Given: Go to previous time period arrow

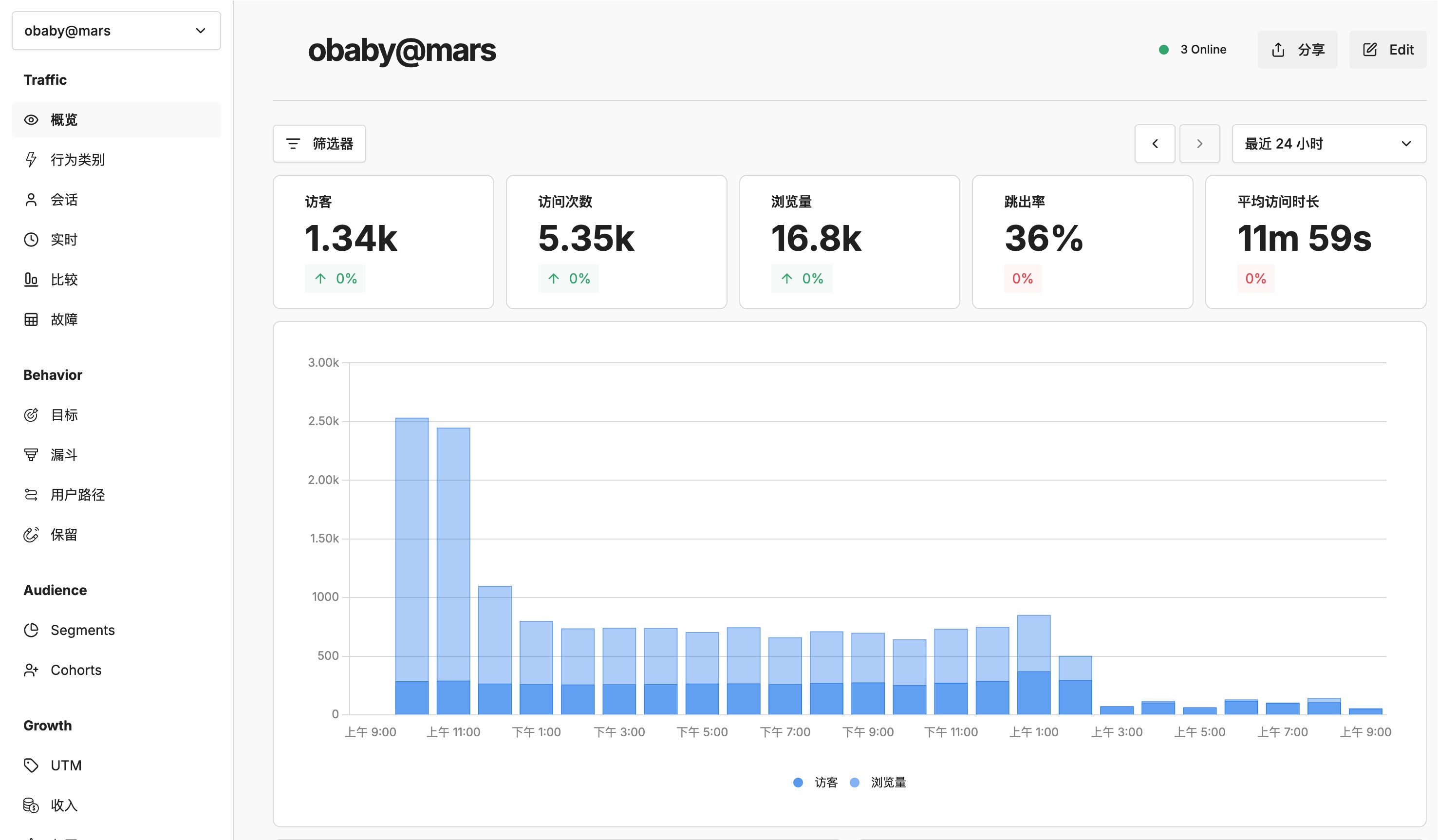Looking at the screenshot, I should pyautogui.click(x=1155, y=144).
